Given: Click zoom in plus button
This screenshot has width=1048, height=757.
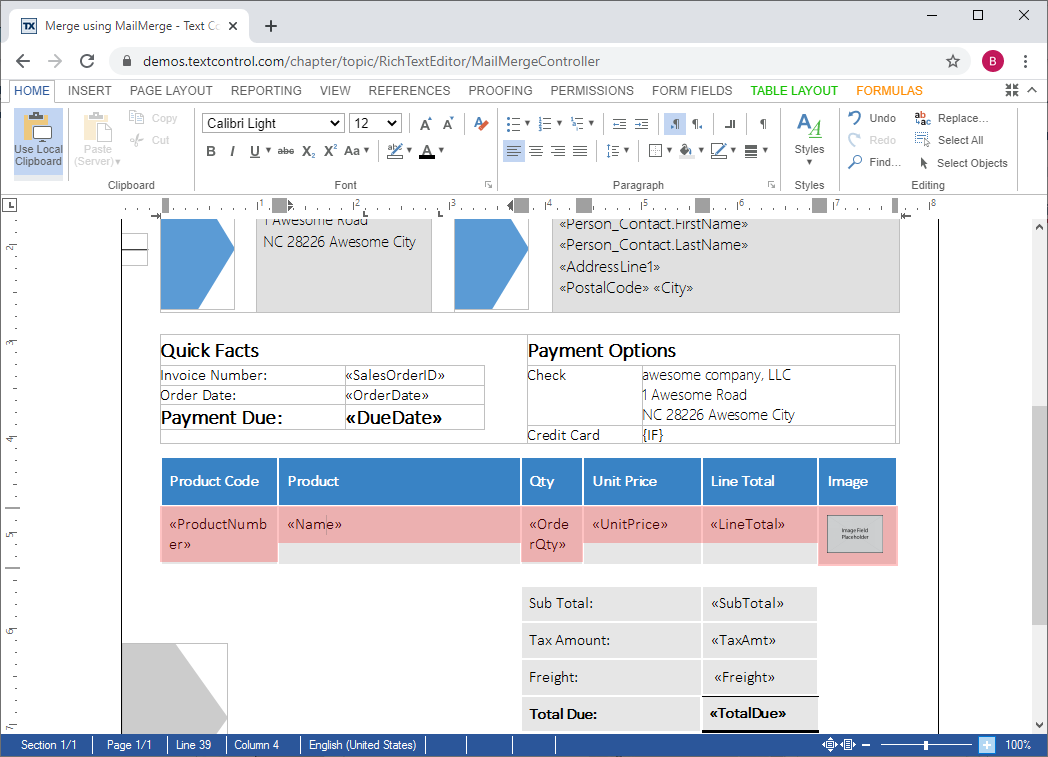Looking at the screenshot, I should 987,744.
